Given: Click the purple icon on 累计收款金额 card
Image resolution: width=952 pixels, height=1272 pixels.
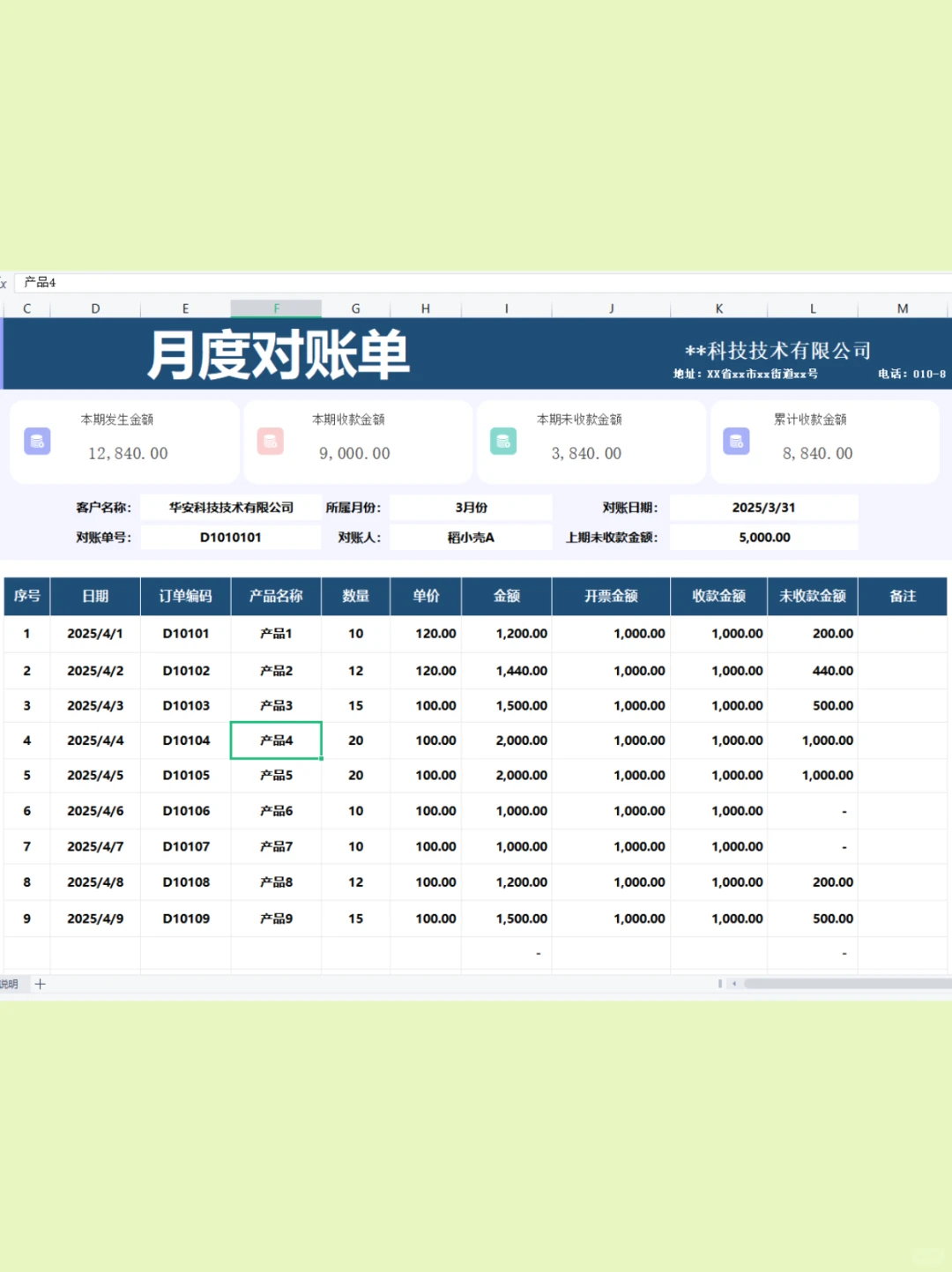Looking at the screenshot, I should coord(736,442).
